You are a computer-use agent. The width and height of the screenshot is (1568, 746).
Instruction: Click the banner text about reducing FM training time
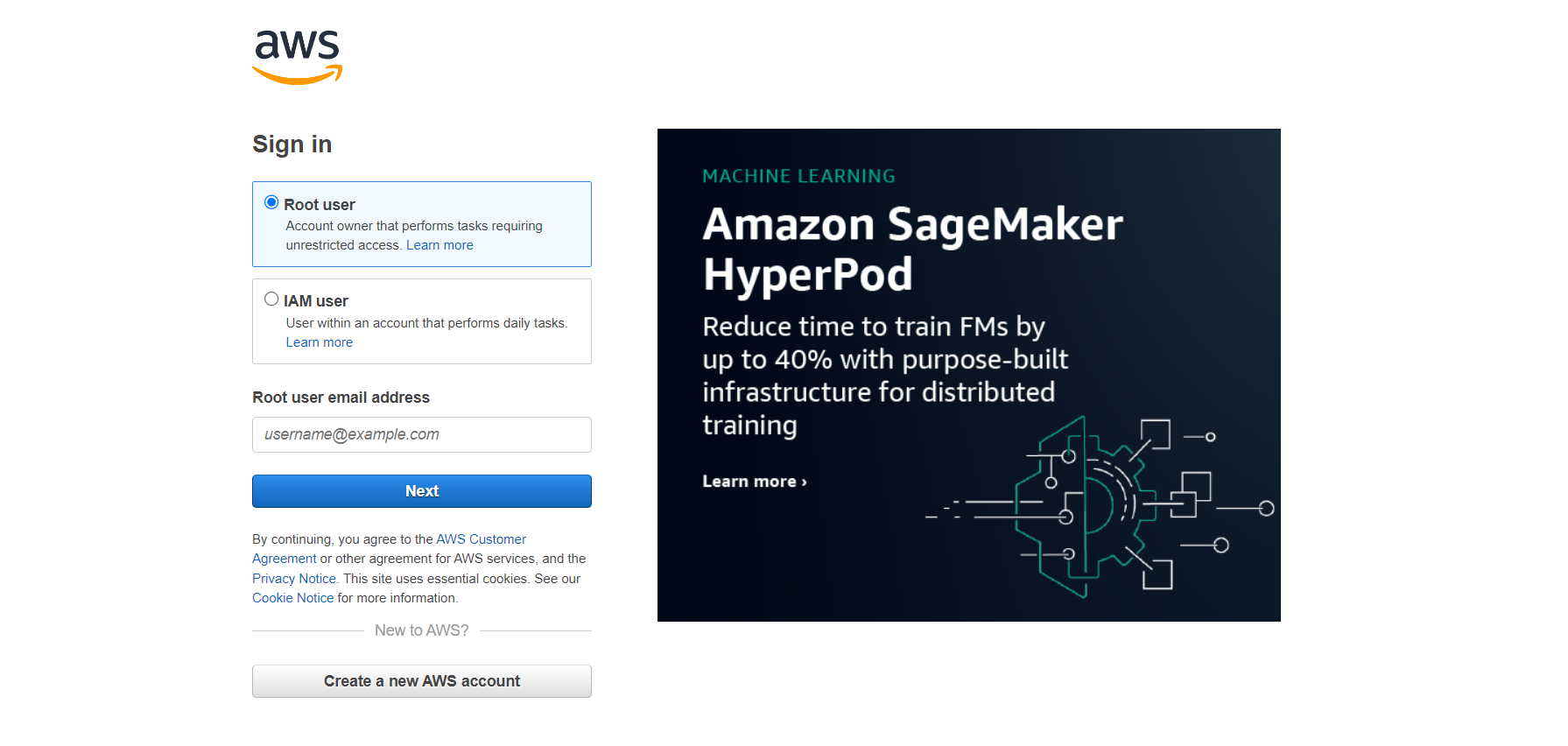[886, 376]
